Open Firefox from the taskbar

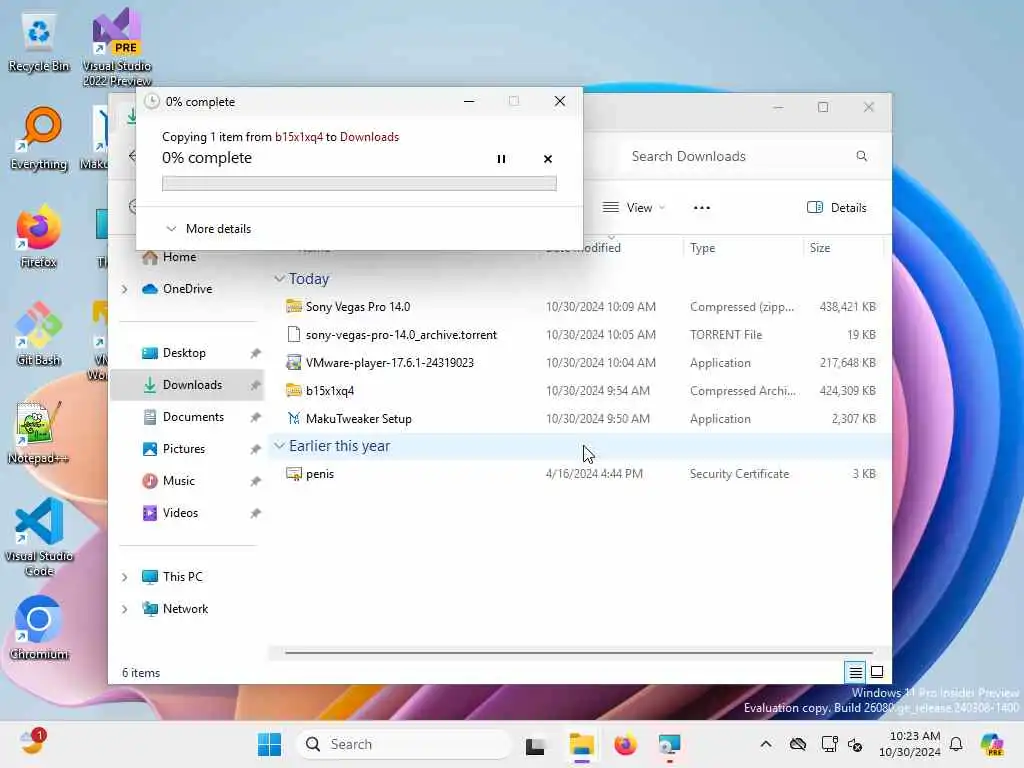(625, 744)
